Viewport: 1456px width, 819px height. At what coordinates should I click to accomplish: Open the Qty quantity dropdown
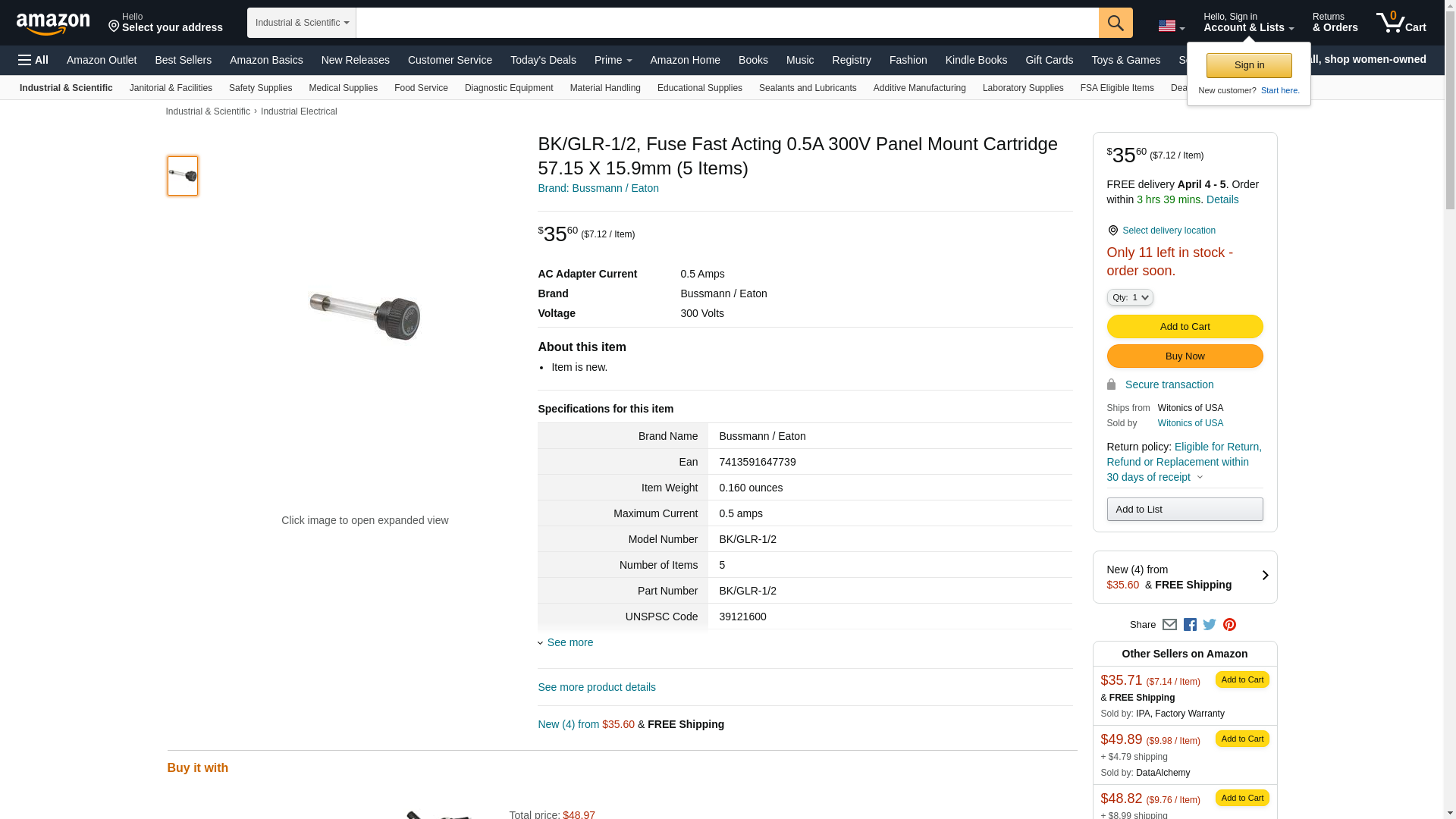point(1129,297)
